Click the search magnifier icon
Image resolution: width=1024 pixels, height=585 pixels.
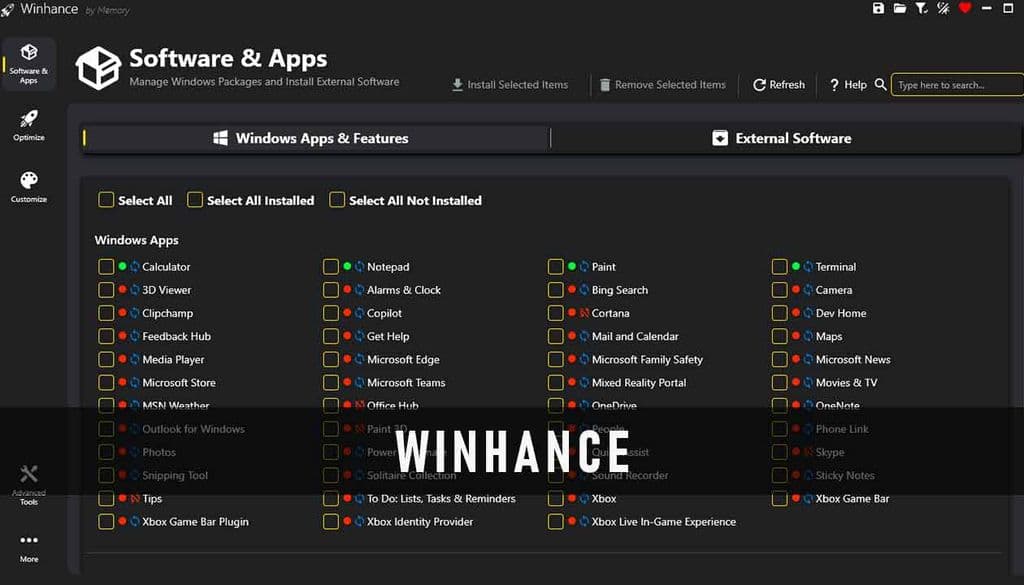[880, 85]
